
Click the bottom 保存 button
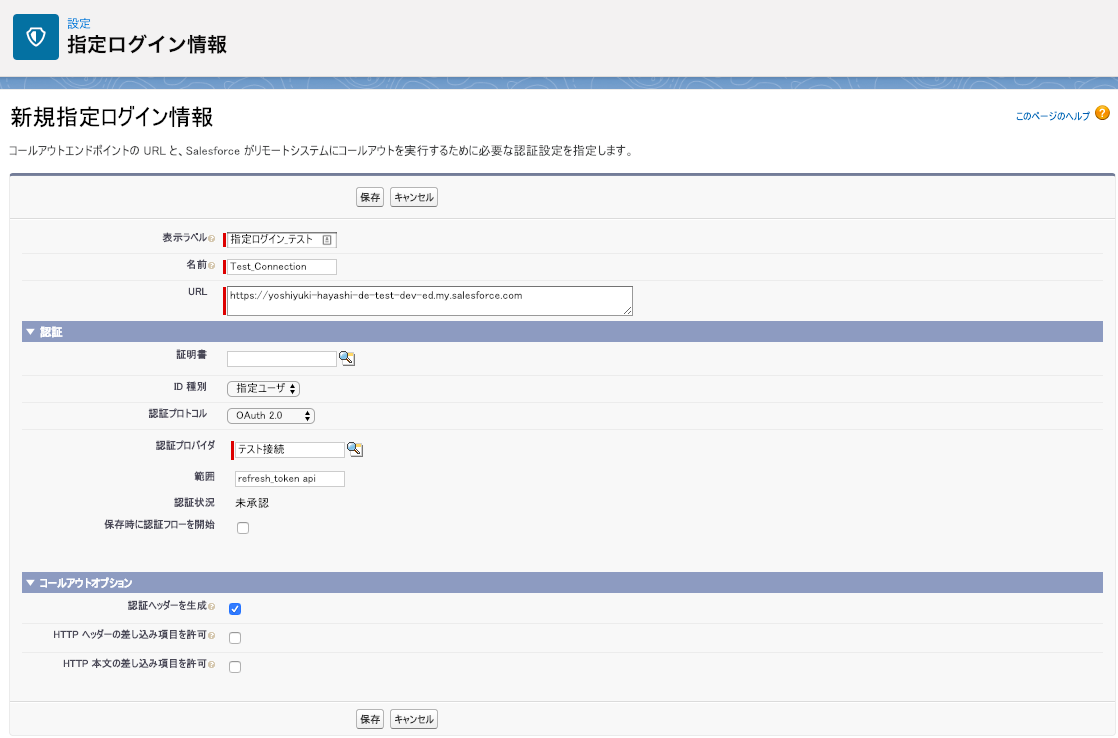pyautogui.click(x=370, y=719)
